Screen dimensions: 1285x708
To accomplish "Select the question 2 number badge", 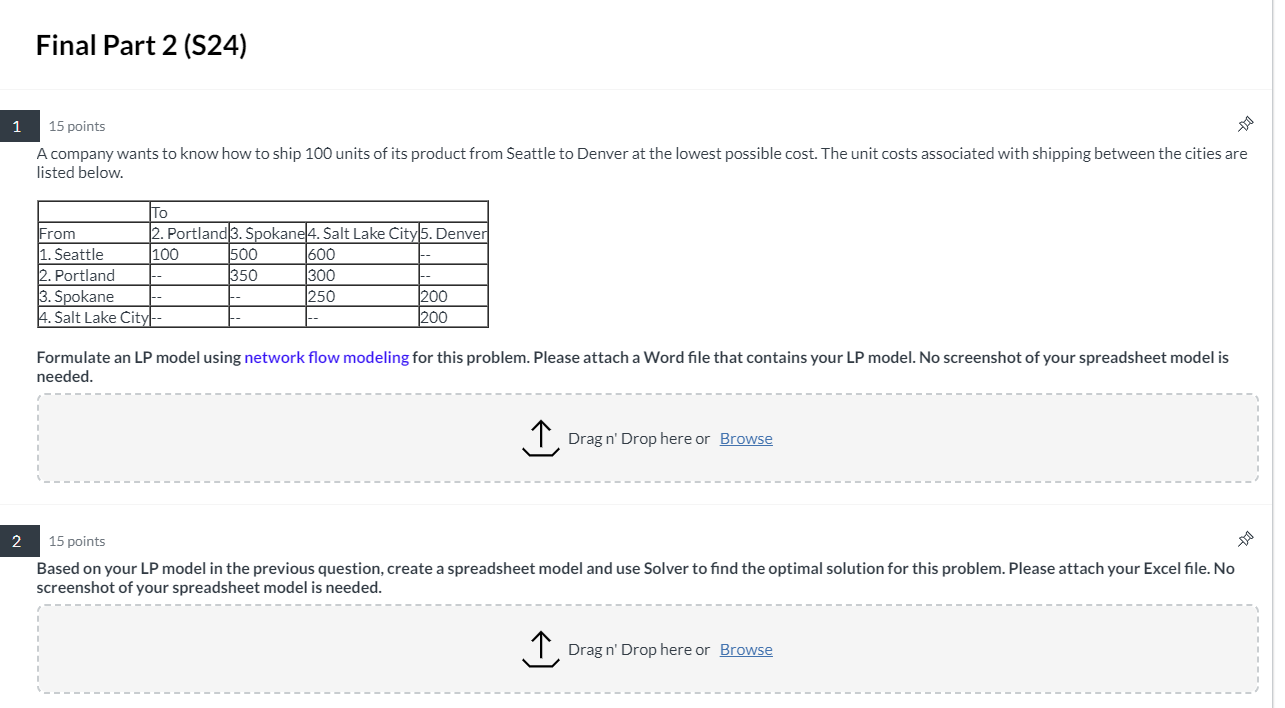I will (x=17, y=540).
